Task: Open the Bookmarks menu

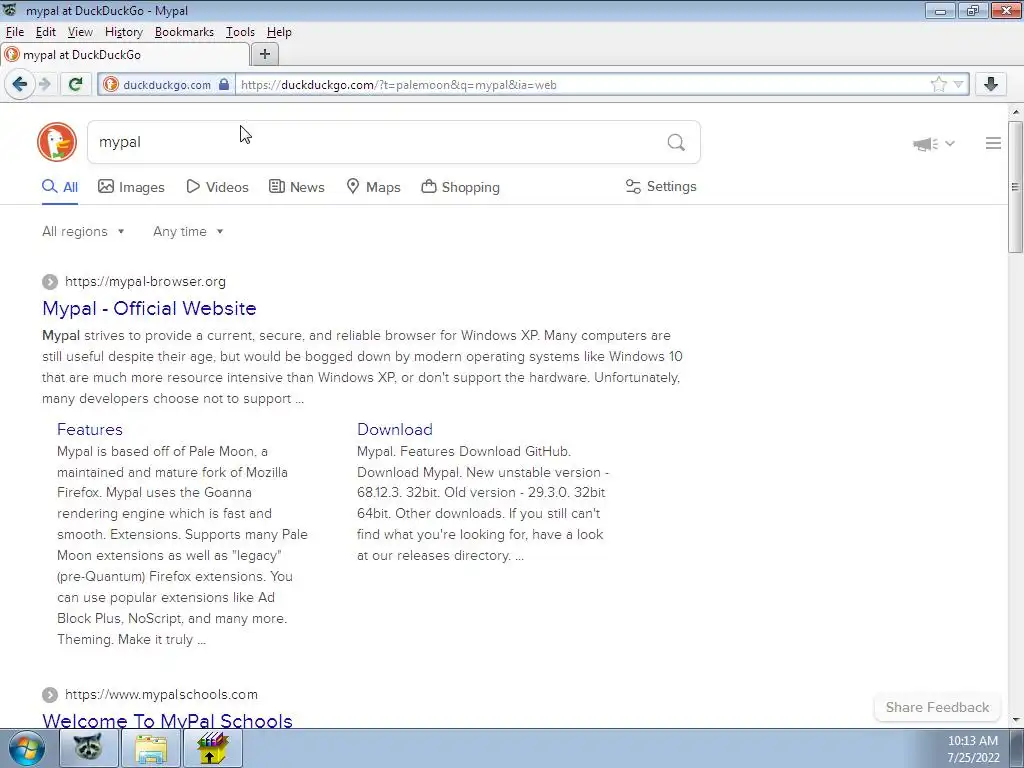Action: (184, 32)
